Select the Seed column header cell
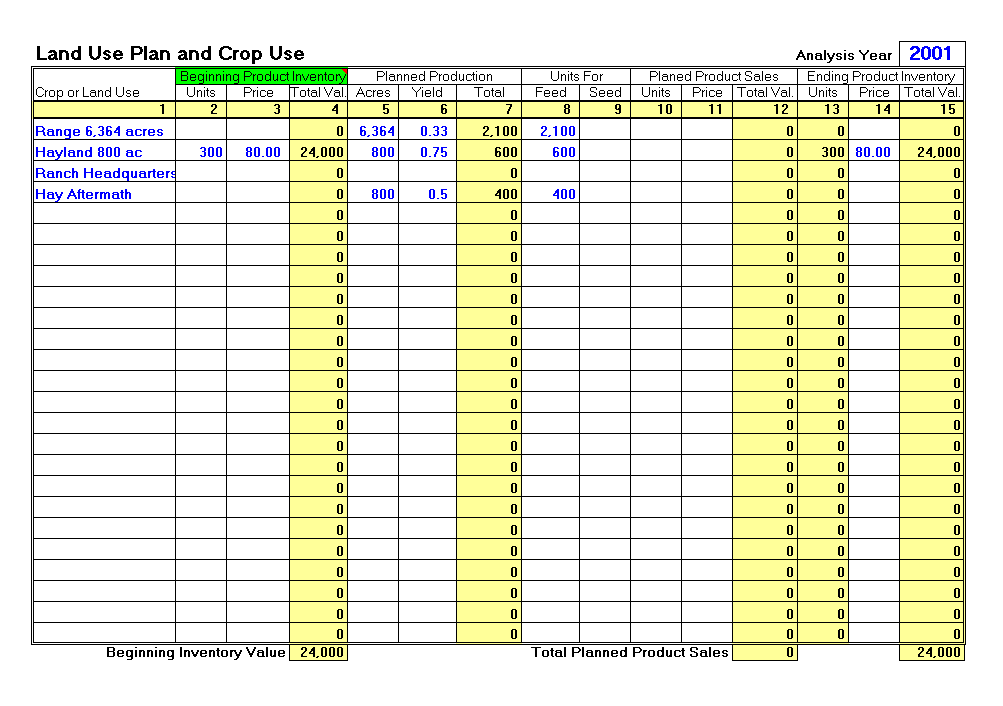The image size is (1003, 706). pos(604,90)
